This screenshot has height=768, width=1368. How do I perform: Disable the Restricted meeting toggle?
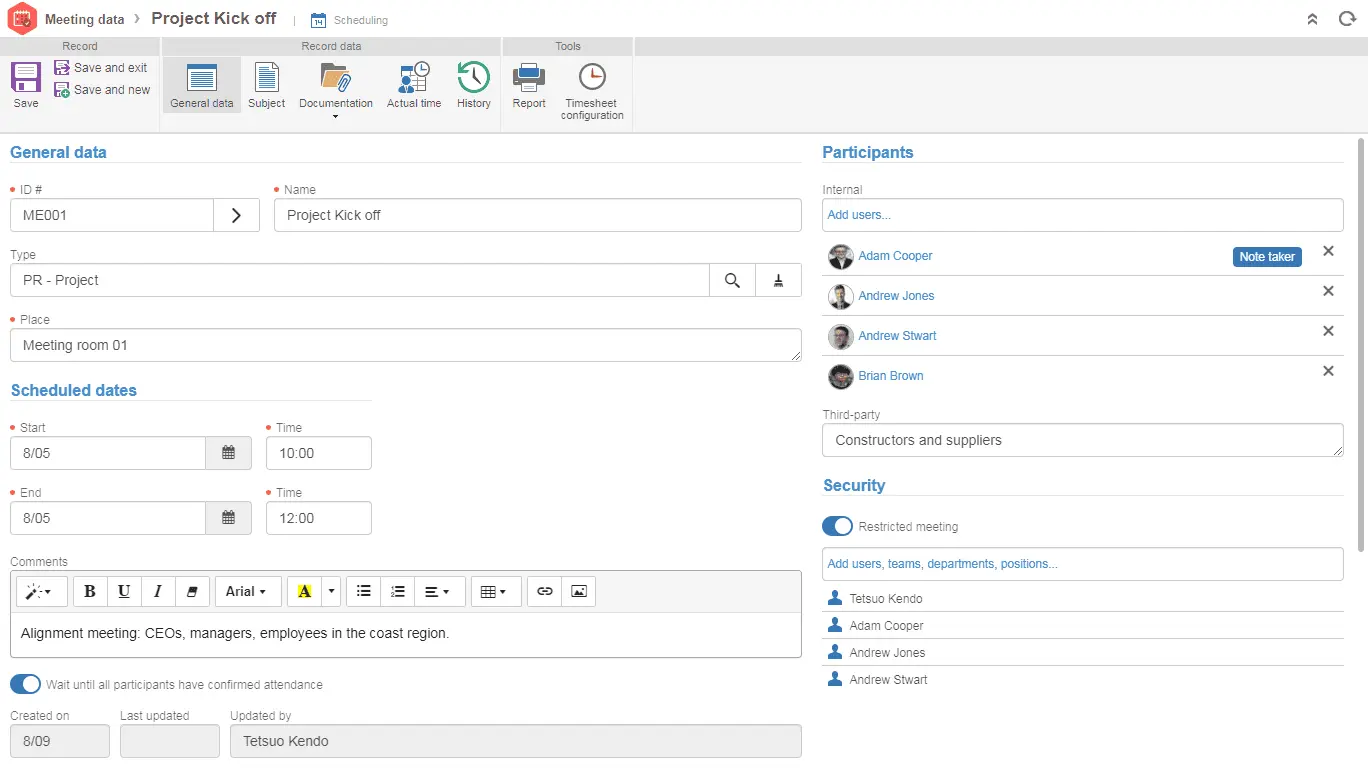837,525
